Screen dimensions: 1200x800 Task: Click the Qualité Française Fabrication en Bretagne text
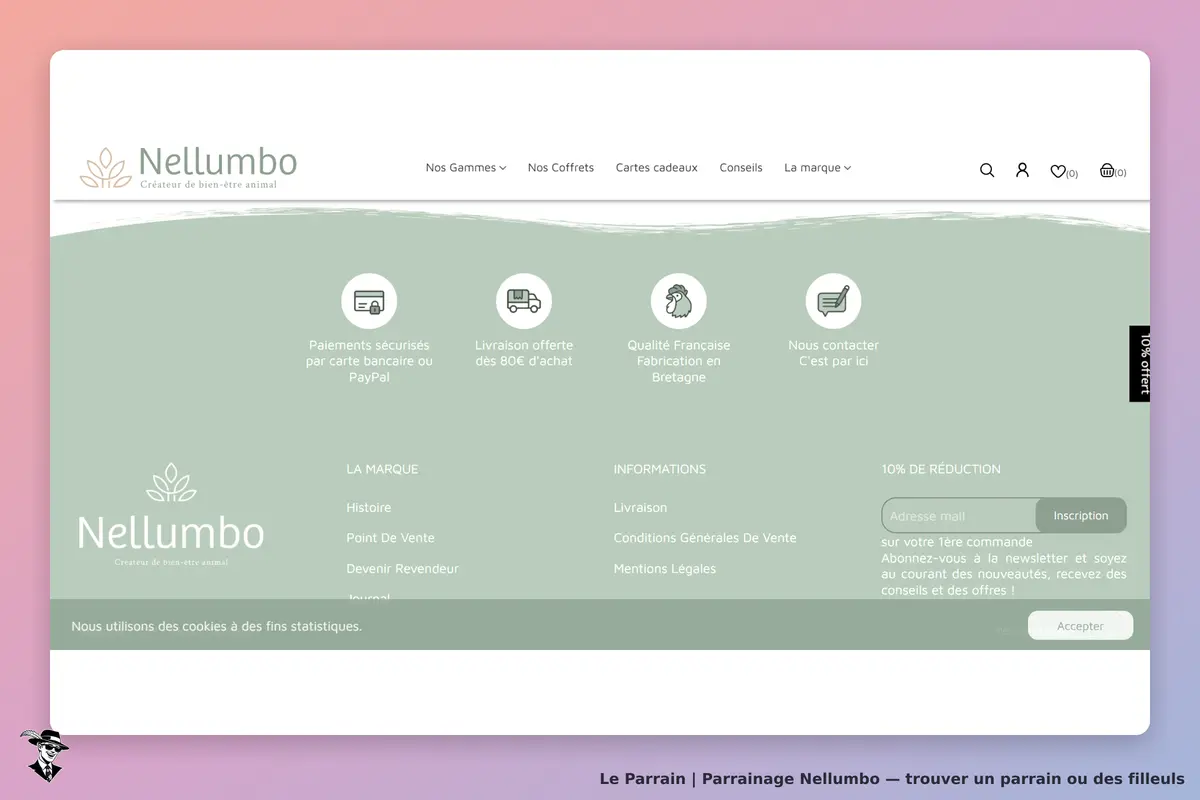(679, 361)
